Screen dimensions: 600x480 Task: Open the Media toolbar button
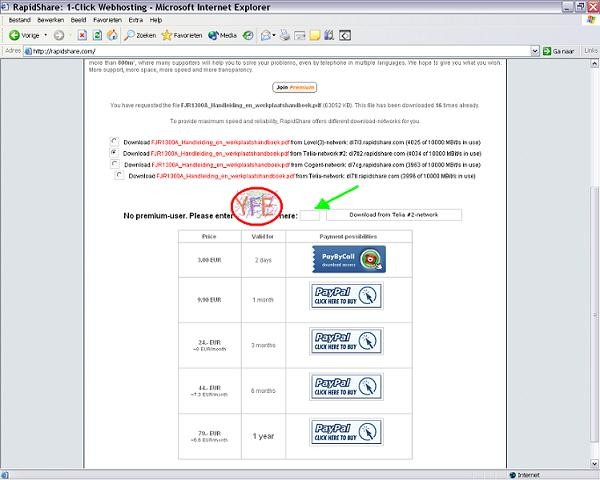click(x=222, y=35)
